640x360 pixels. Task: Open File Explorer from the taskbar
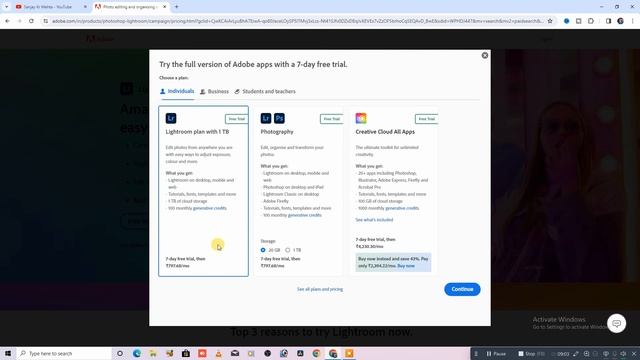[153, 353]
